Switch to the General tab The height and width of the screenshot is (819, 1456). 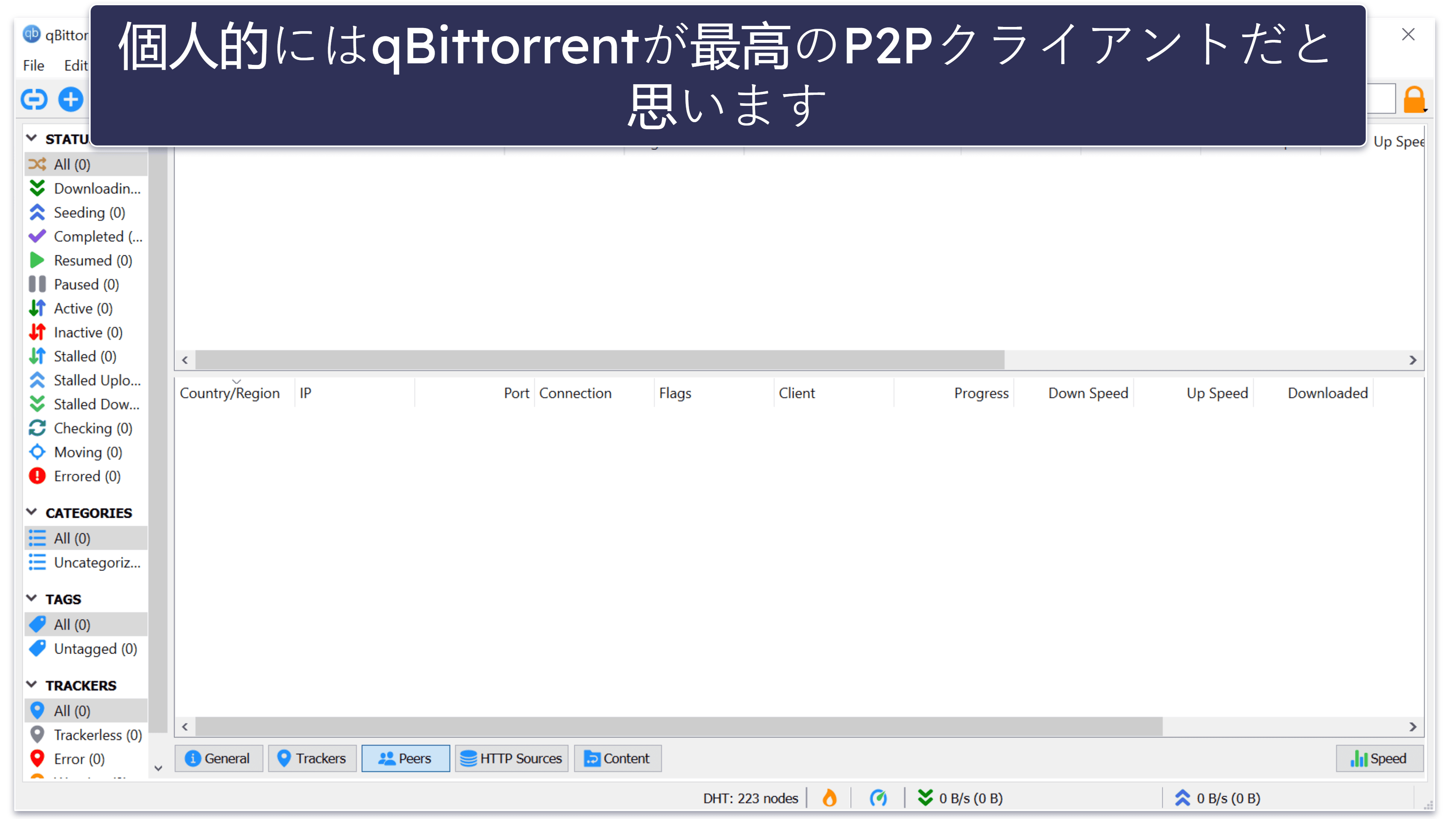tap(219, 759)
